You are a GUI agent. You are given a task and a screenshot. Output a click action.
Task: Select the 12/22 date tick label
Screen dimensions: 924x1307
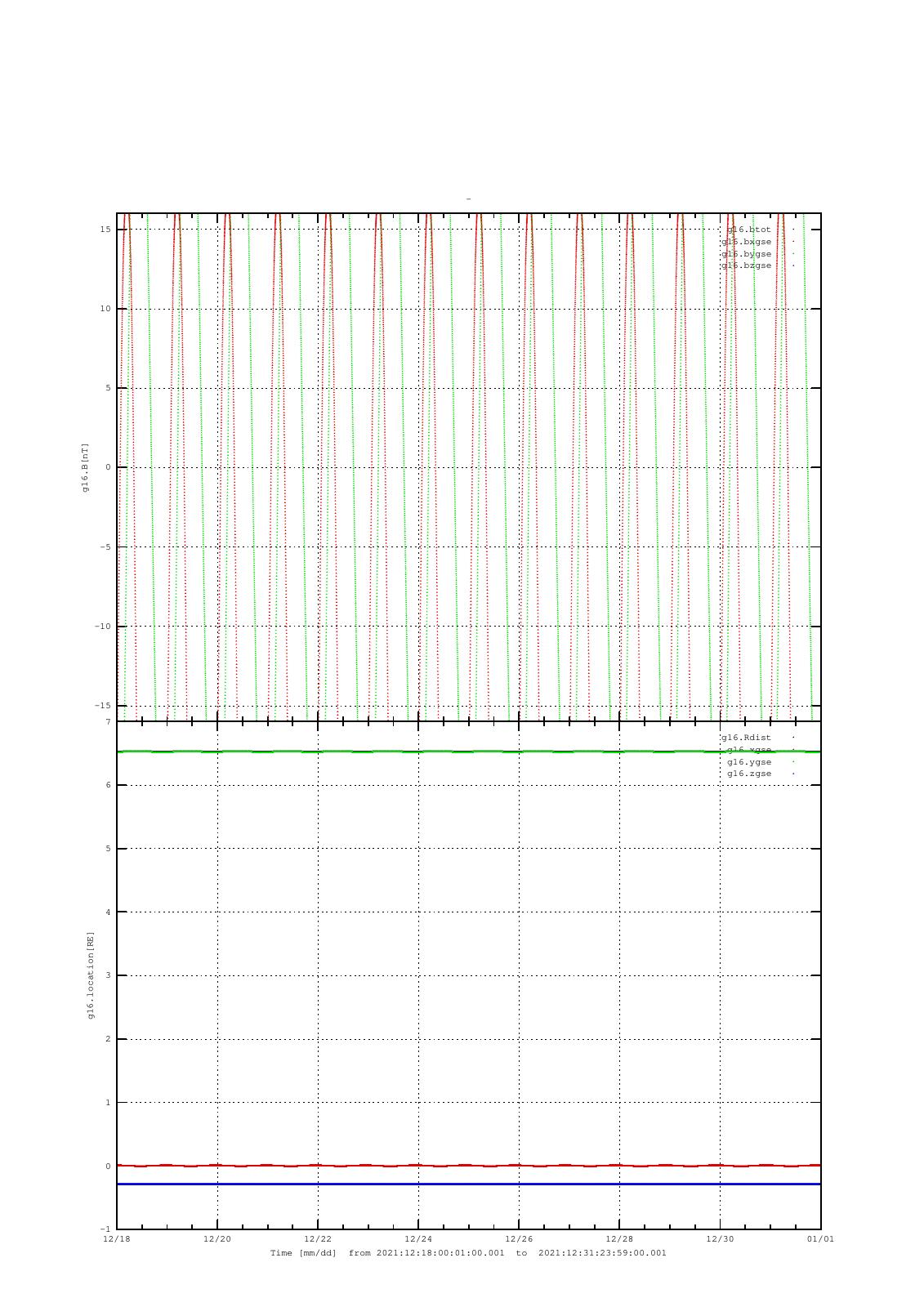click(318, 1239)
